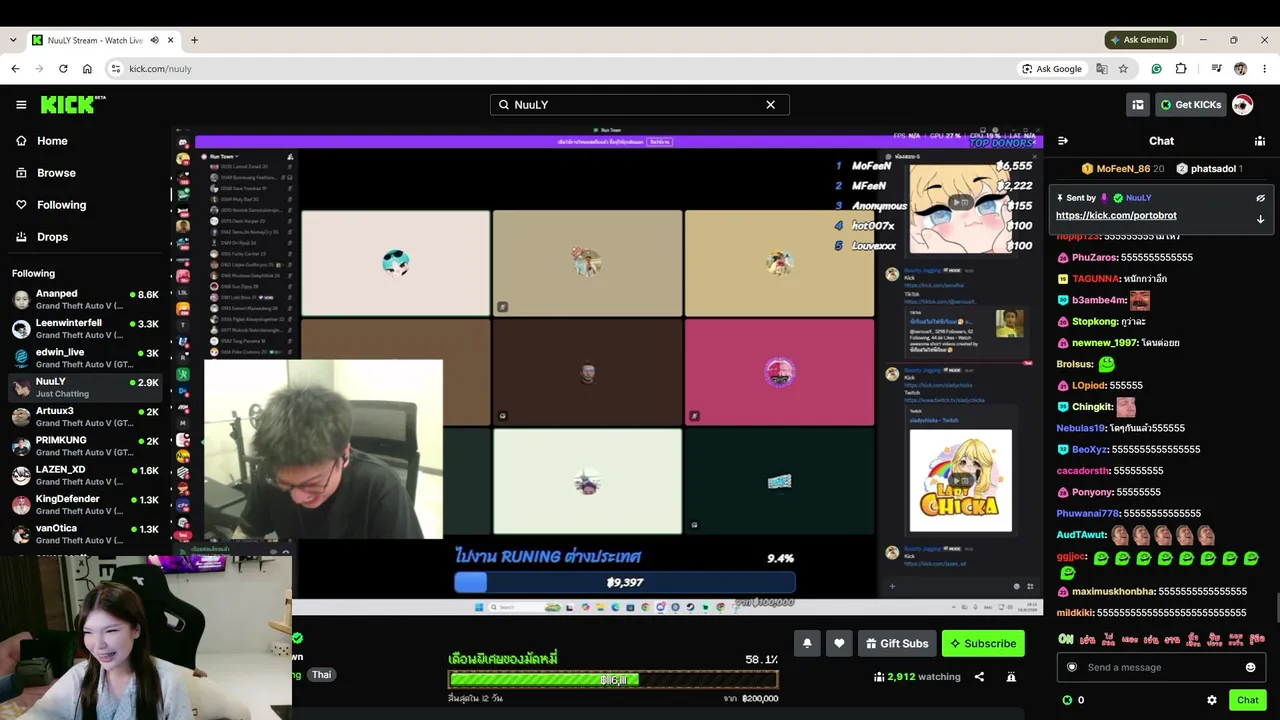Open the Chrome three-dot menu

1264,69
